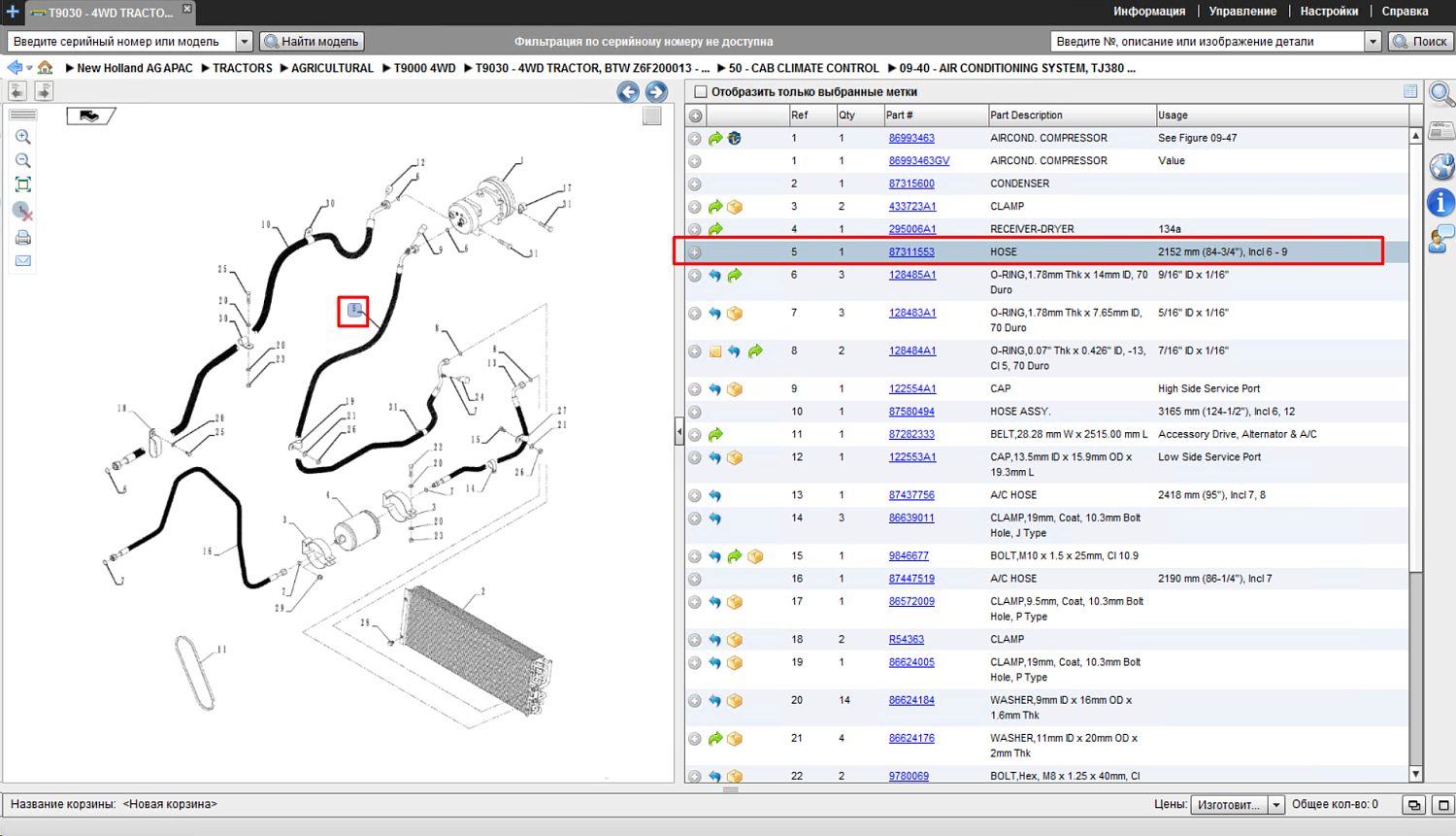Click the green arrow icon for part 87282333

[x=715, y=435]
